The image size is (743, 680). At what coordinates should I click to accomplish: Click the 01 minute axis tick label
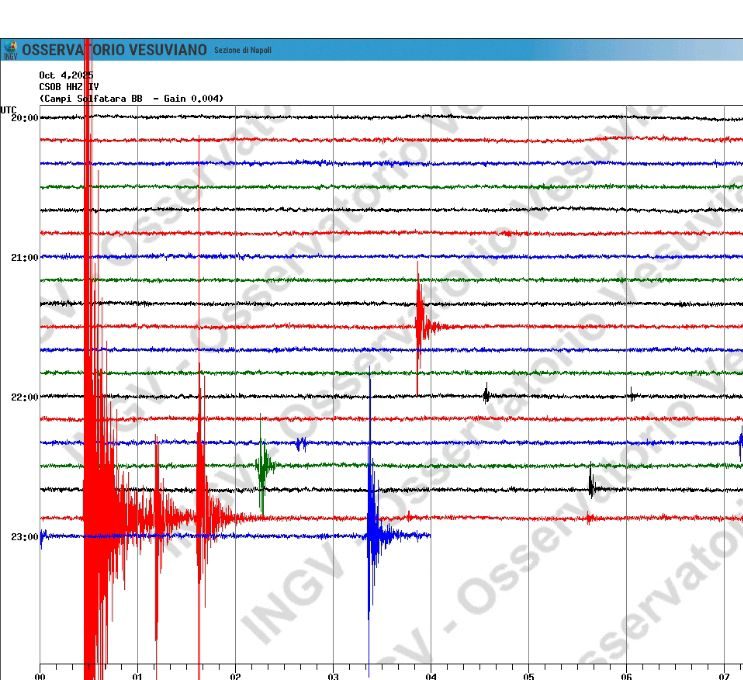[x=137, y=676]
